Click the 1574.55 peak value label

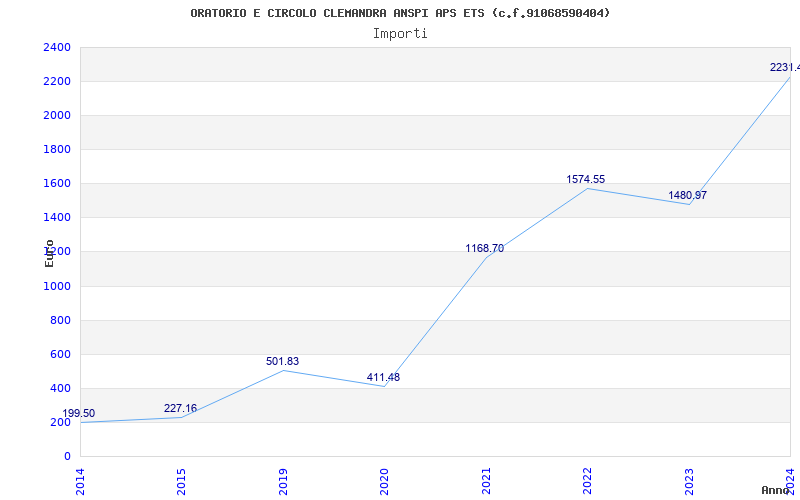click(x=585, y=179)
